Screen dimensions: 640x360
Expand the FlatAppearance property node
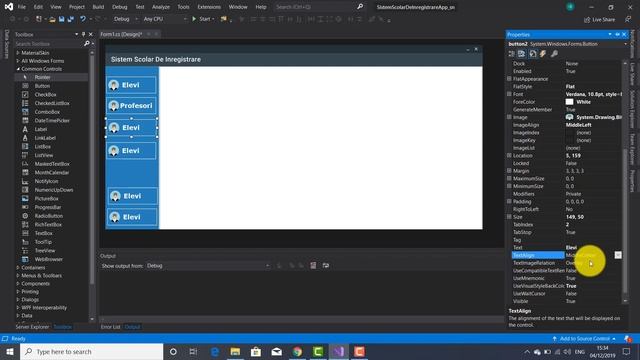pos(509,79)
